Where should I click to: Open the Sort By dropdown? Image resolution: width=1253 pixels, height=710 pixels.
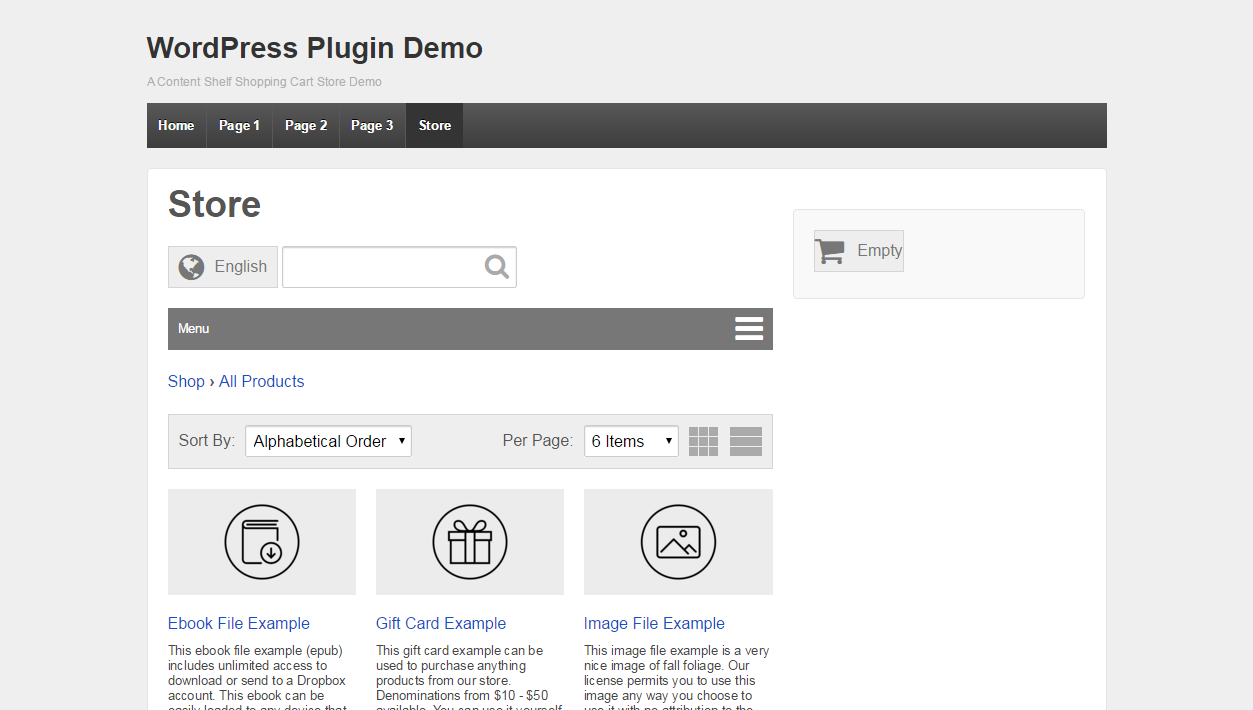point(328,441)
